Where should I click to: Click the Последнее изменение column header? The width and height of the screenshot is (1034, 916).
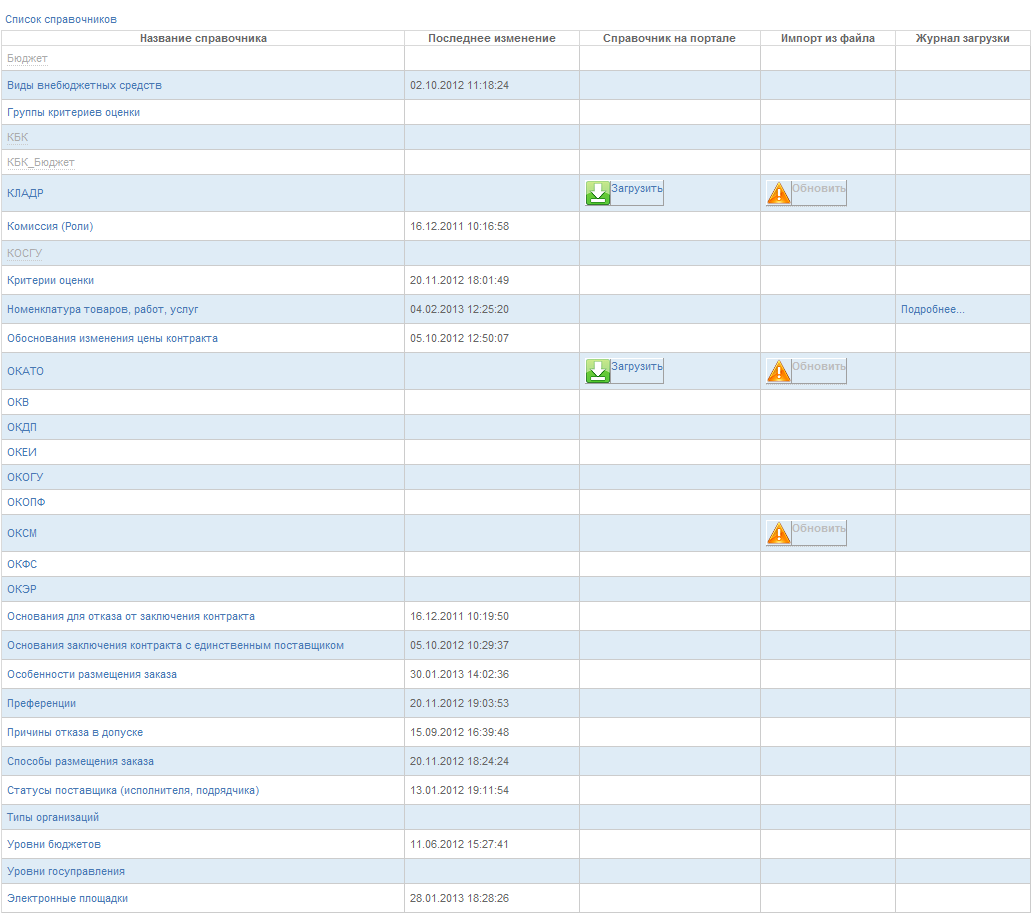(492, 38)
